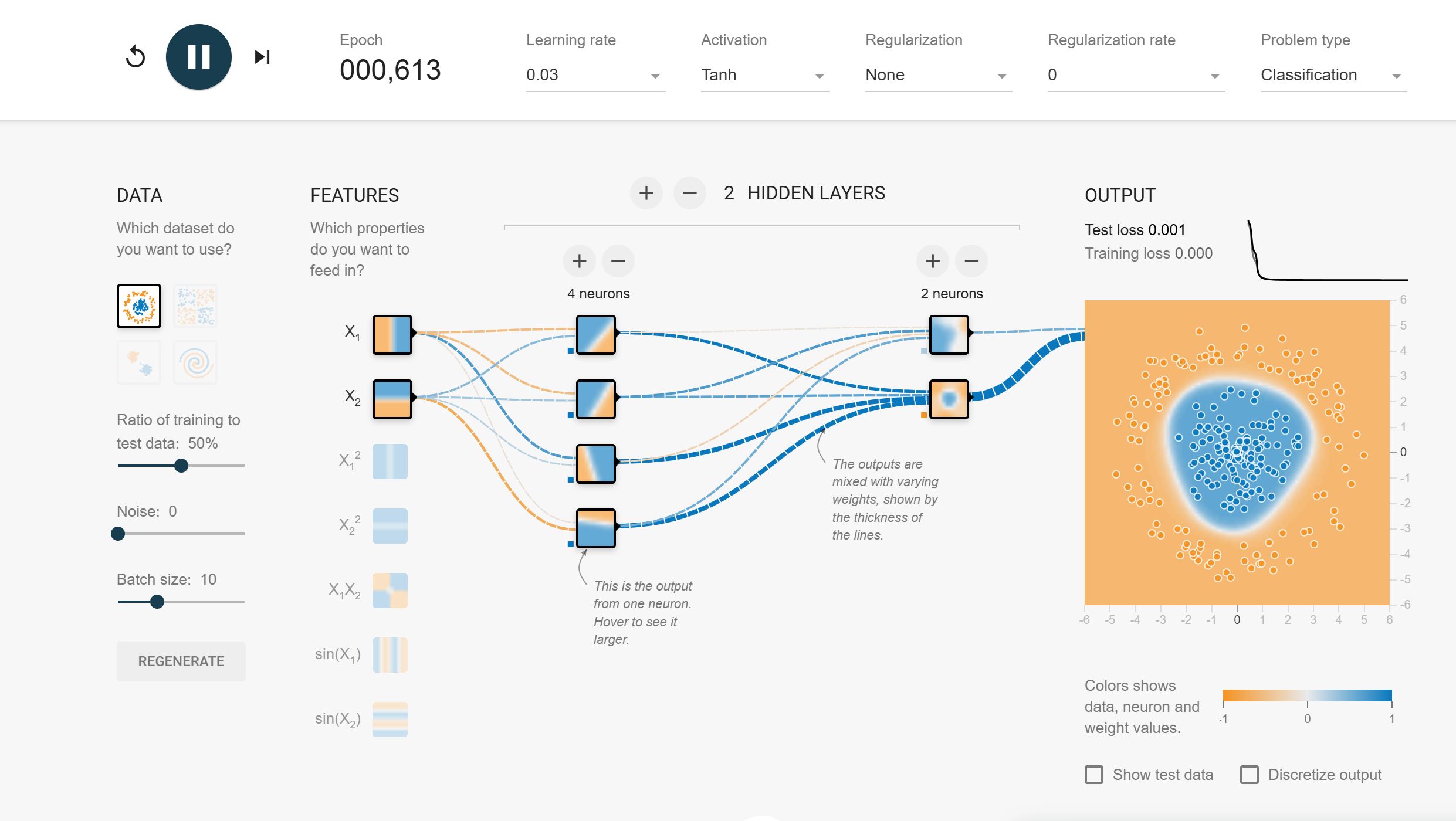The width and height of the screenshot is (1456, 821).
Task: Click bias square of first layer's top neuron
Action: (571, 351)
